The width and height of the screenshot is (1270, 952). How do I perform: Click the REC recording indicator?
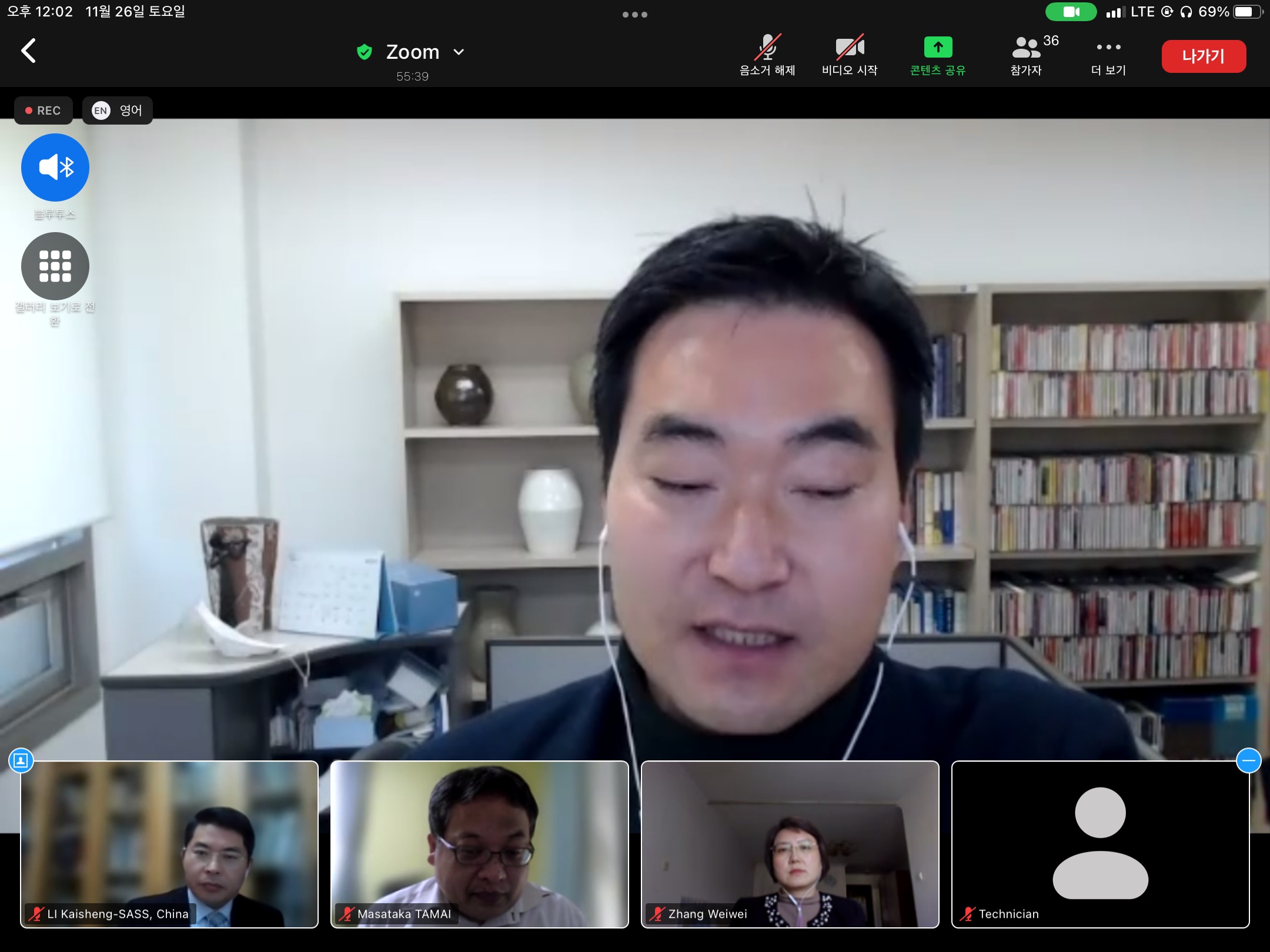click(44, 110)
